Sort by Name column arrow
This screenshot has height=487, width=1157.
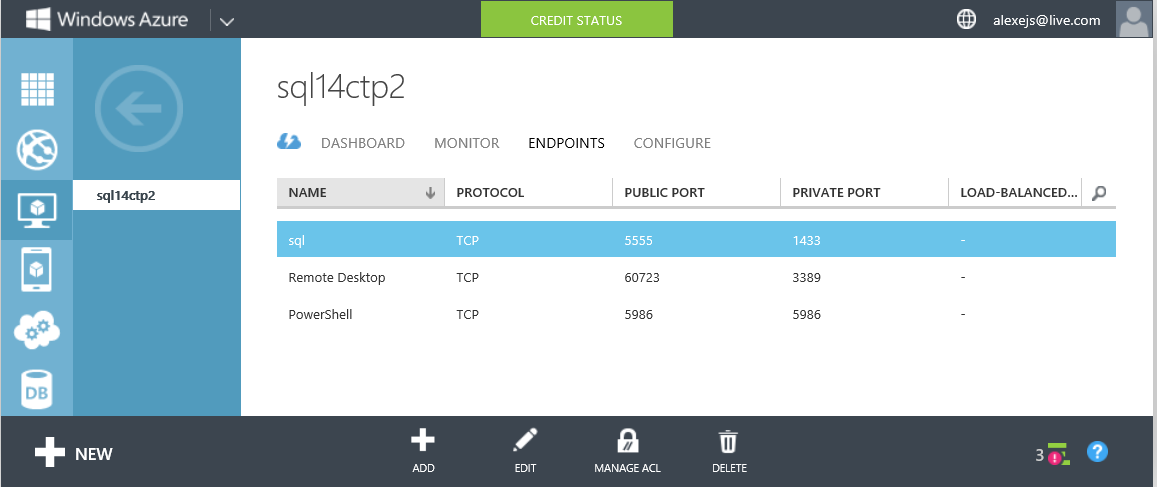pos(430,193)
